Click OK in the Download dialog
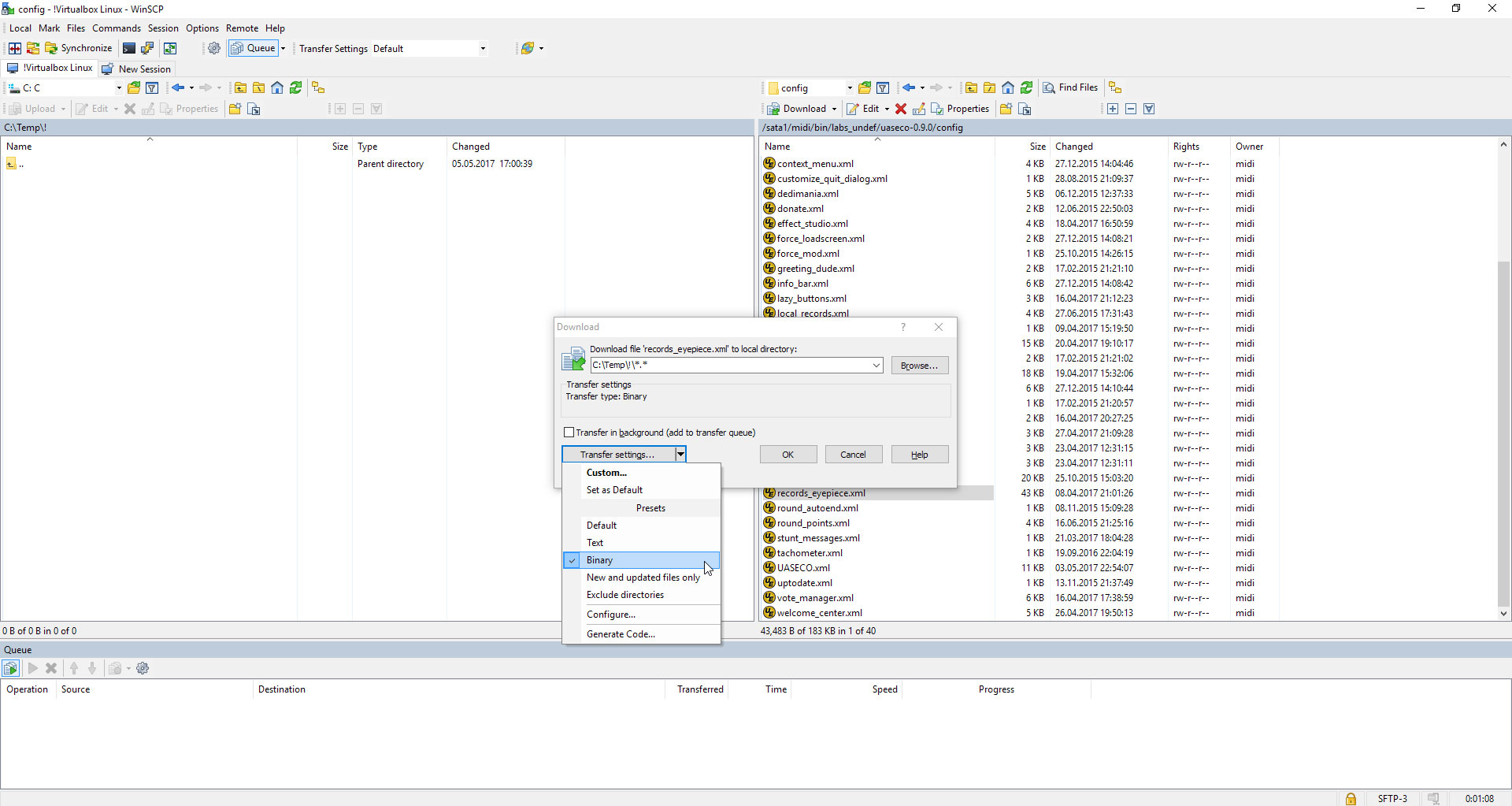1512x806 pixels. 788,455
